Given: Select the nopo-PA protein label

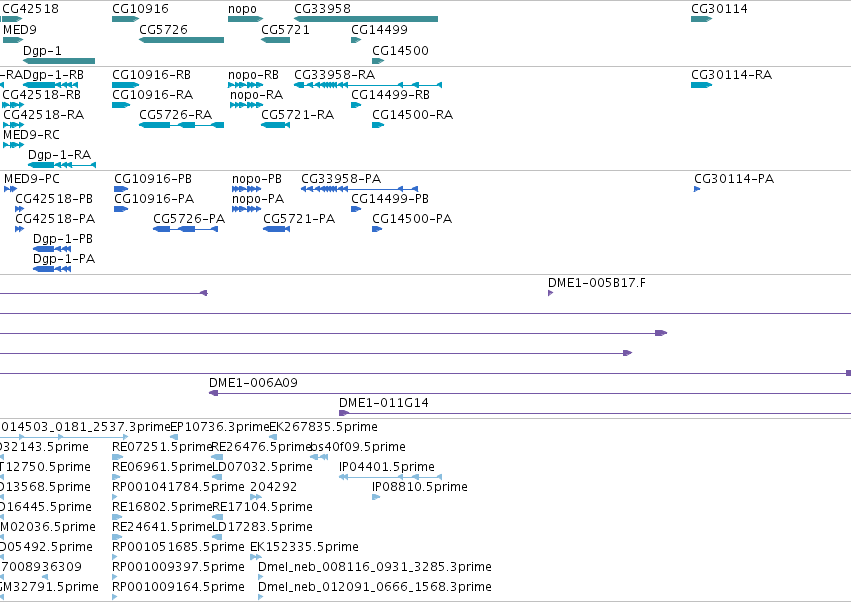Looking at the screenshot, I should coord(258,199).
